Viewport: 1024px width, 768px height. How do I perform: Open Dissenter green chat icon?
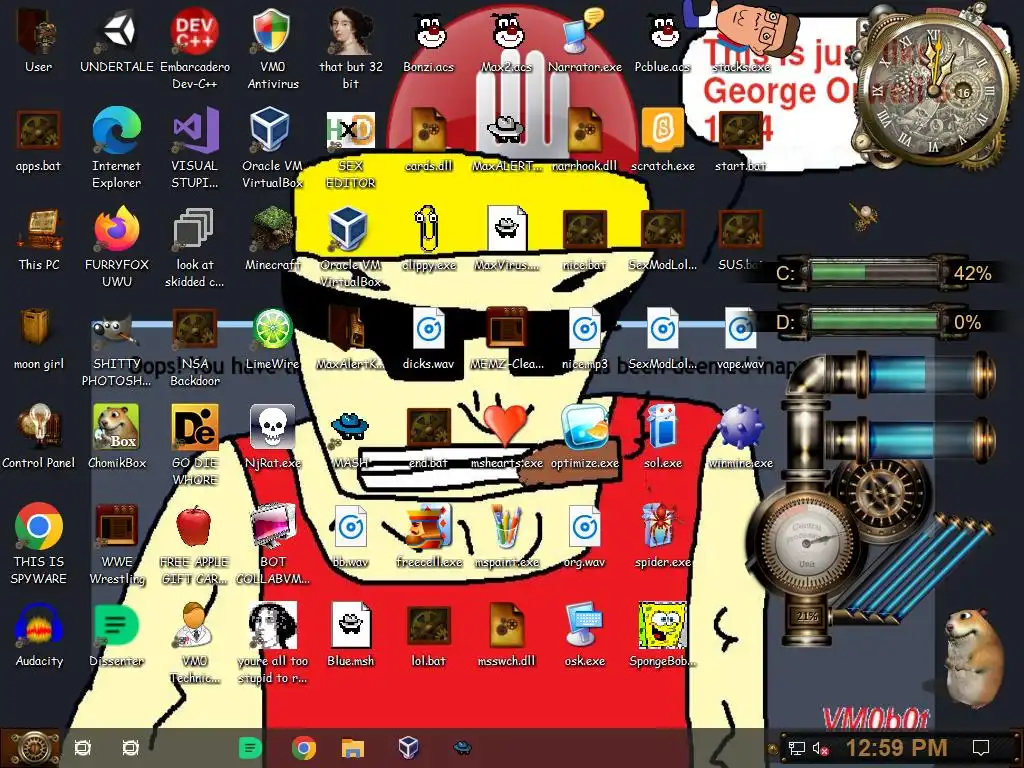(116, 626)
